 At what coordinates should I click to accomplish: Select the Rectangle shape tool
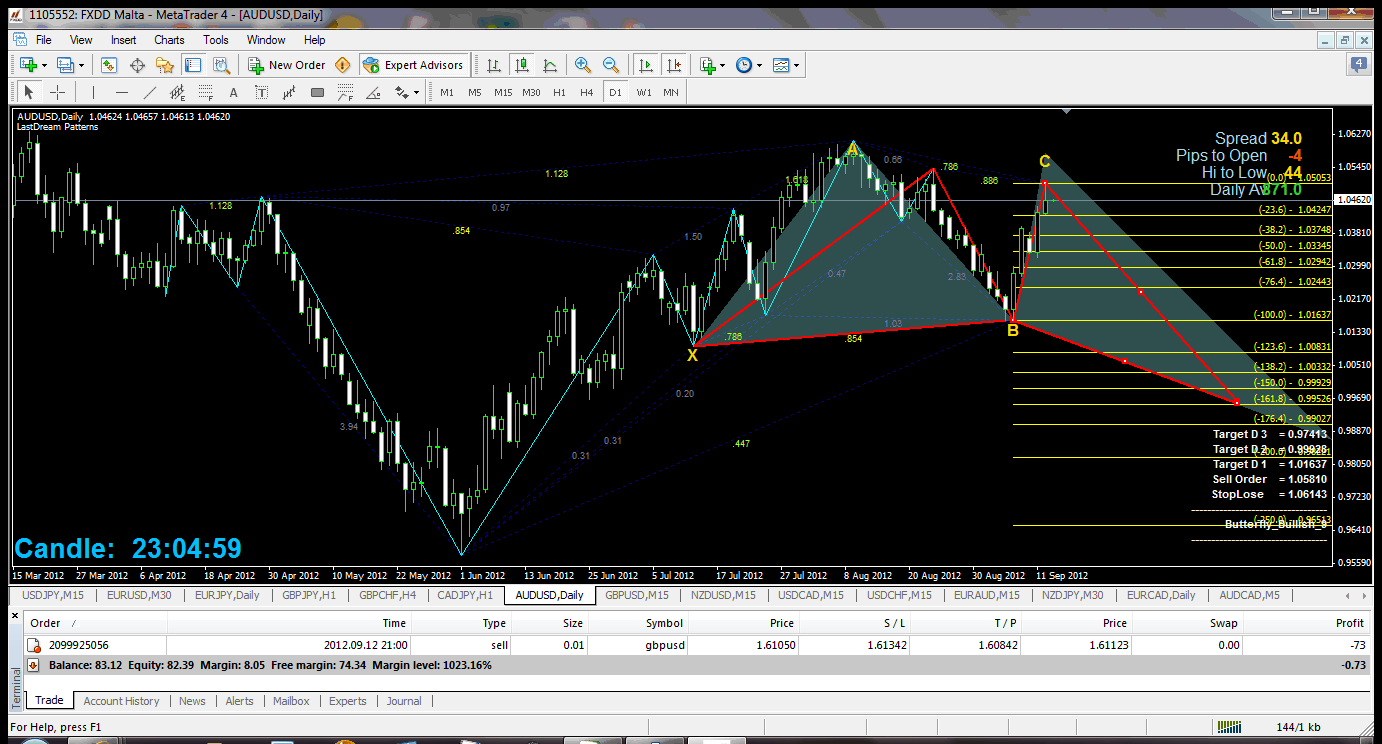click(317, 92)
